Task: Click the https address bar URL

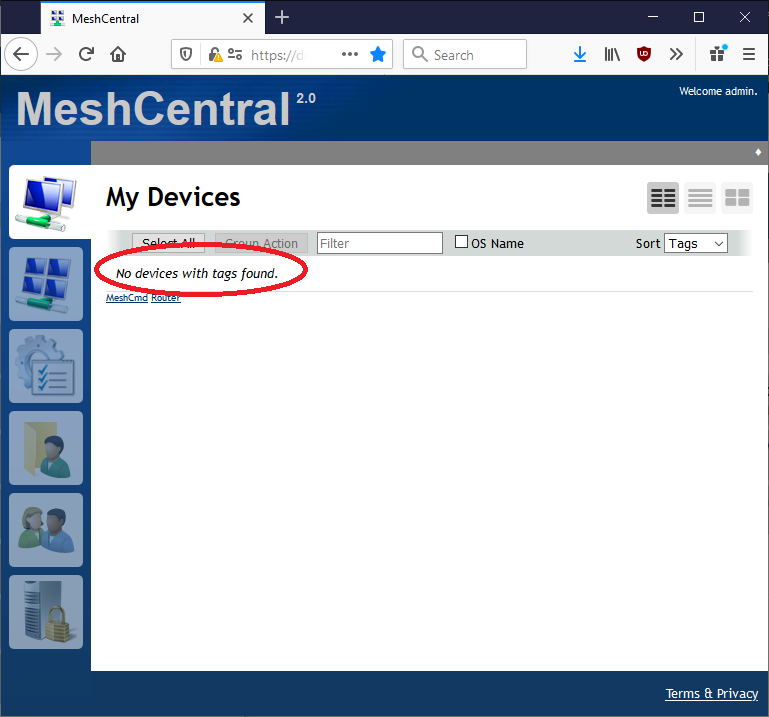Action: (x=278, y=55)
